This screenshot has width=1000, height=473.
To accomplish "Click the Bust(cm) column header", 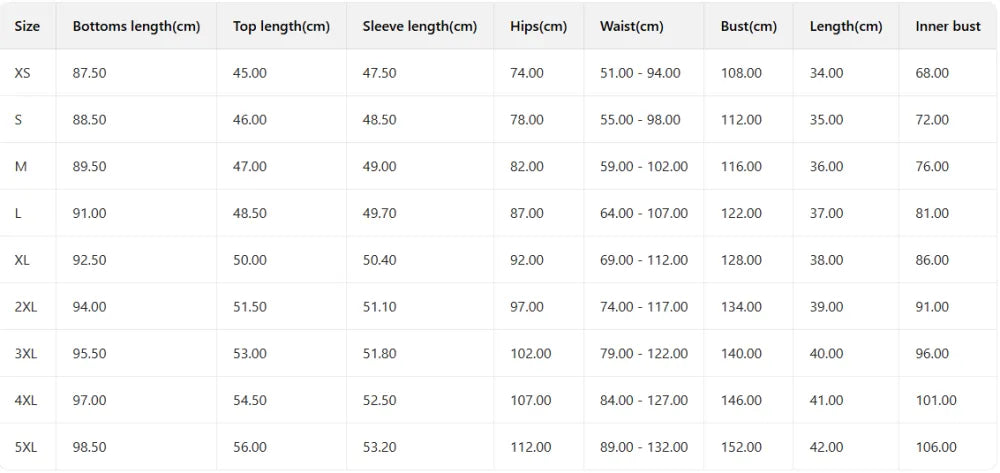I will click(749, 27).
